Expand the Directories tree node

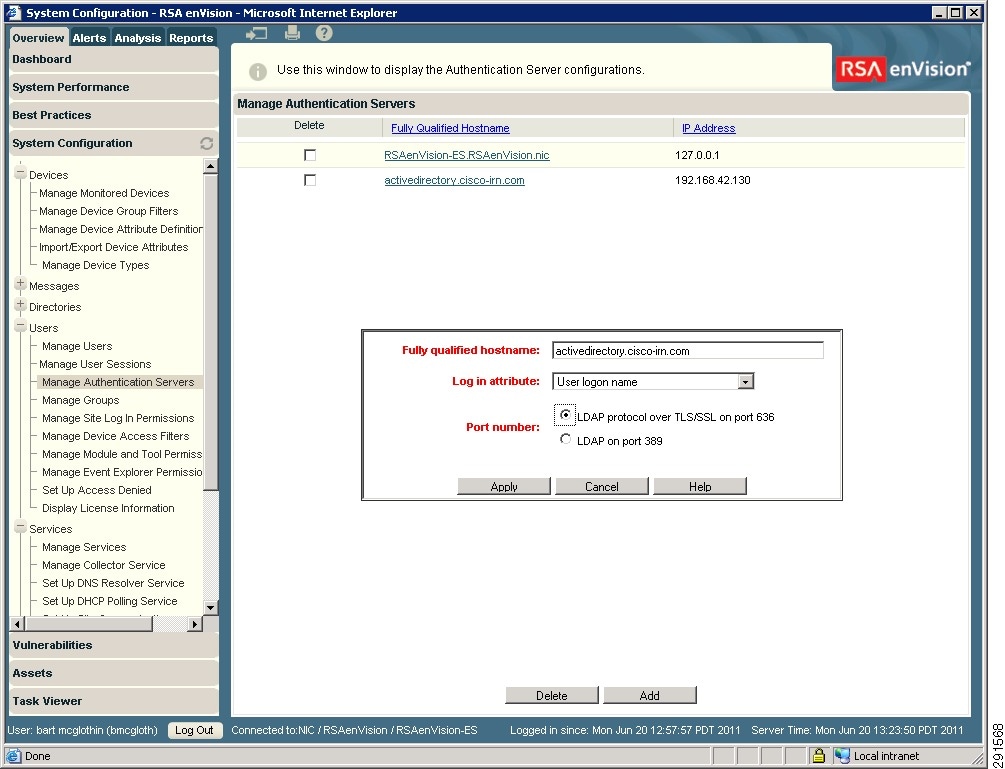coord(21,305)
